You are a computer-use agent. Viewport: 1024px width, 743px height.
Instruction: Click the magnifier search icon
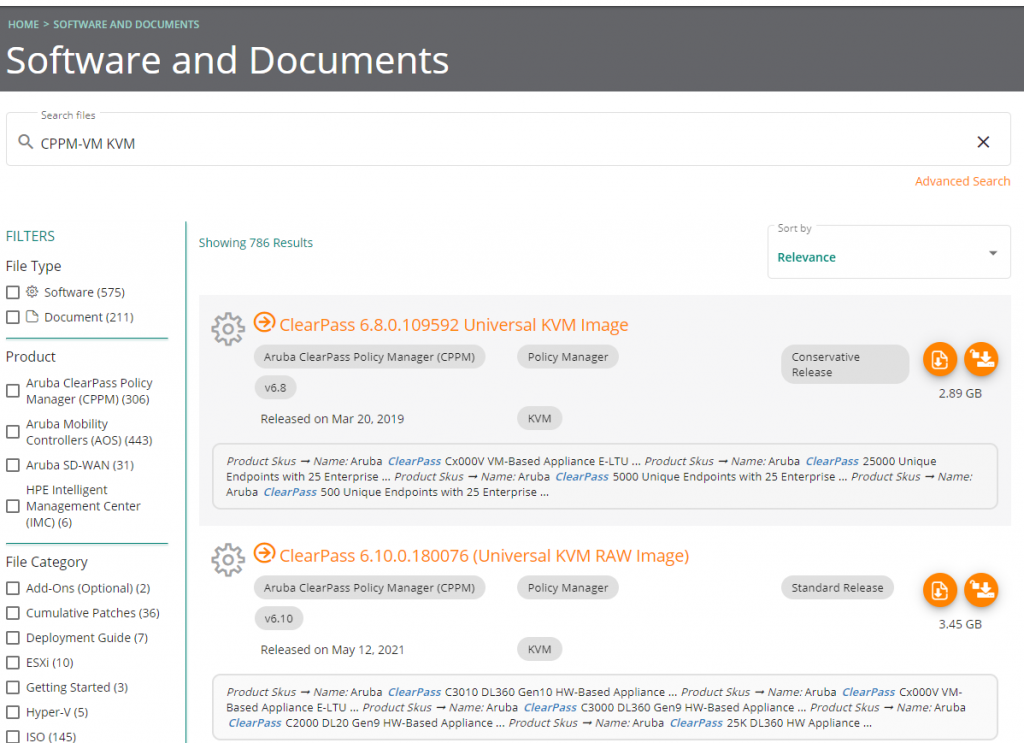pyautogui.click(x=26, y=142)
